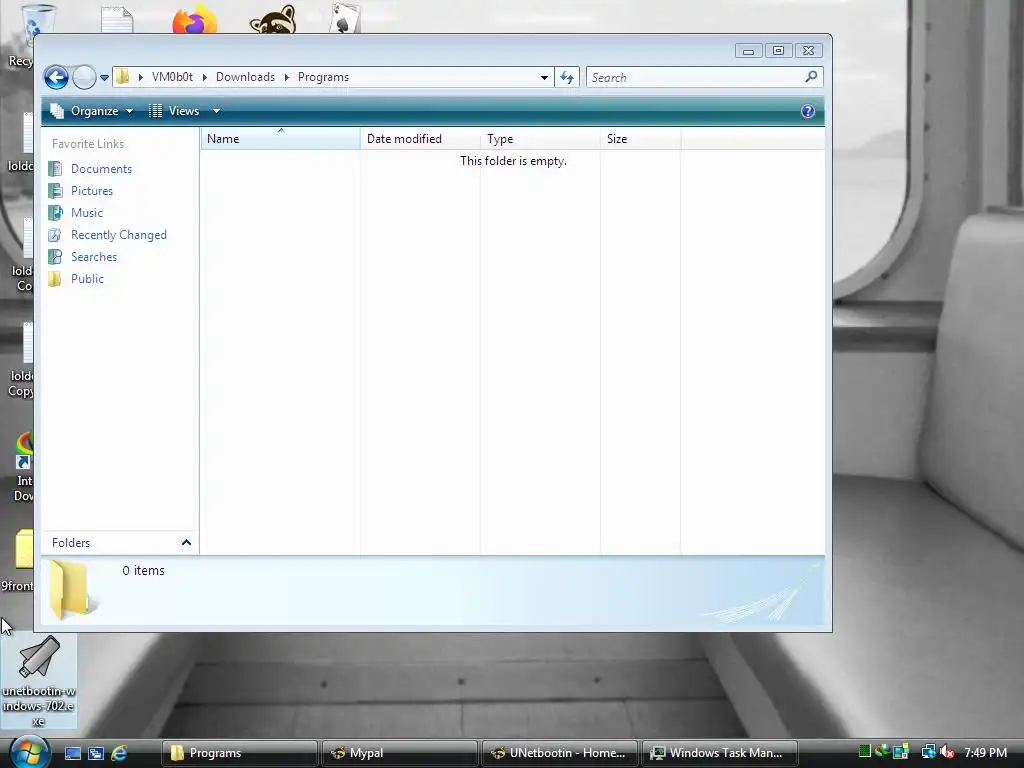
Task: Click the Forward navigation button
Action: (84, 78)
